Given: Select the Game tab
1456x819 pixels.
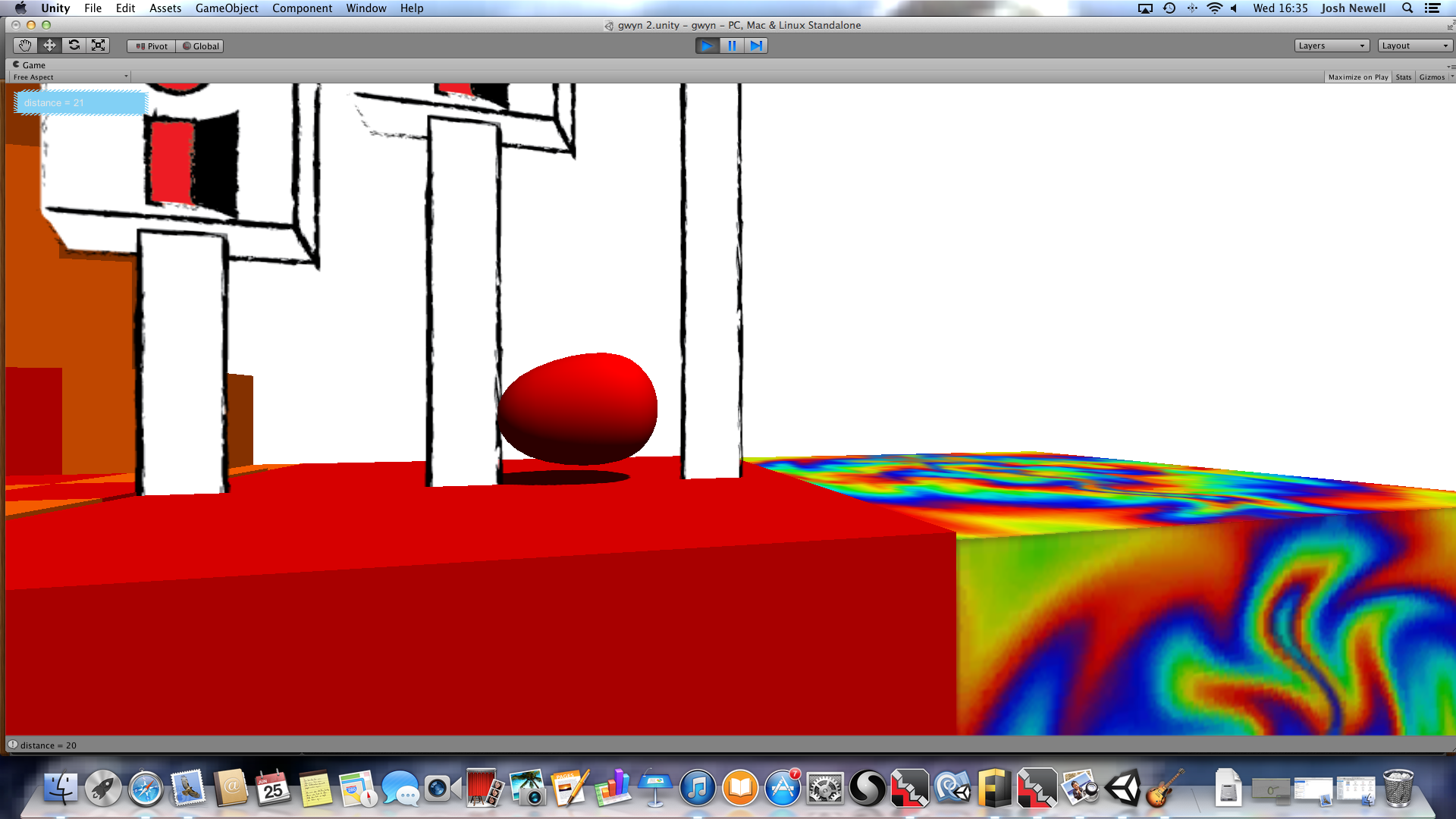Looking at the screenshot, I should click(29, 65).
